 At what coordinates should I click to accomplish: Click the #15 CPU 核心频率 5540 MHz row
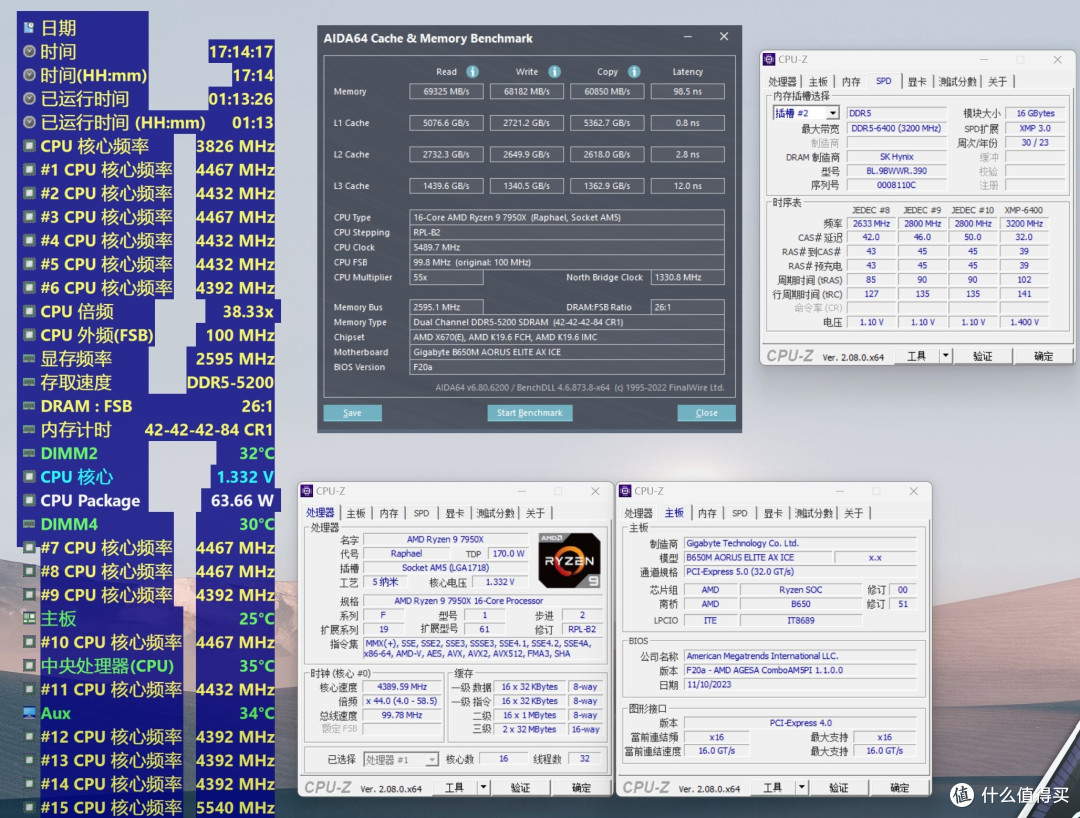click(x=149, y=807)
